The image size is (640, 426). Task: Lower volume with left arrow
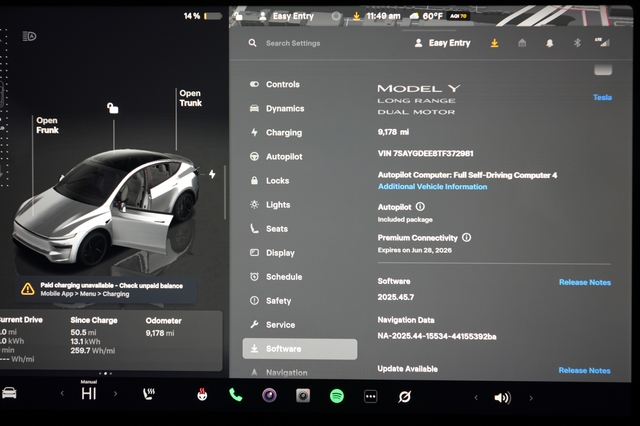pyautogui.click(x=476, y=397)
